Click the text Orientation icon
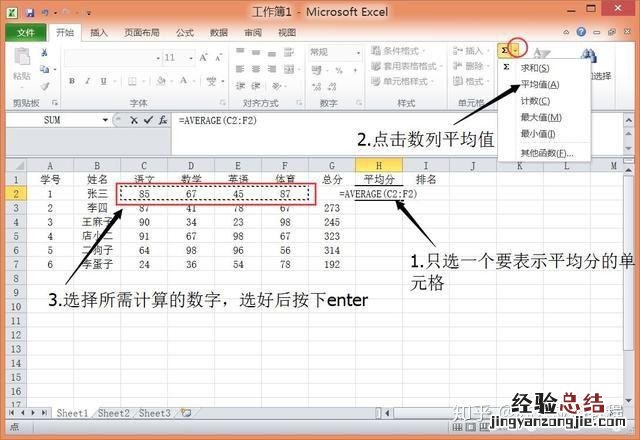The image size is (640, 440). [x=276, y=86]
